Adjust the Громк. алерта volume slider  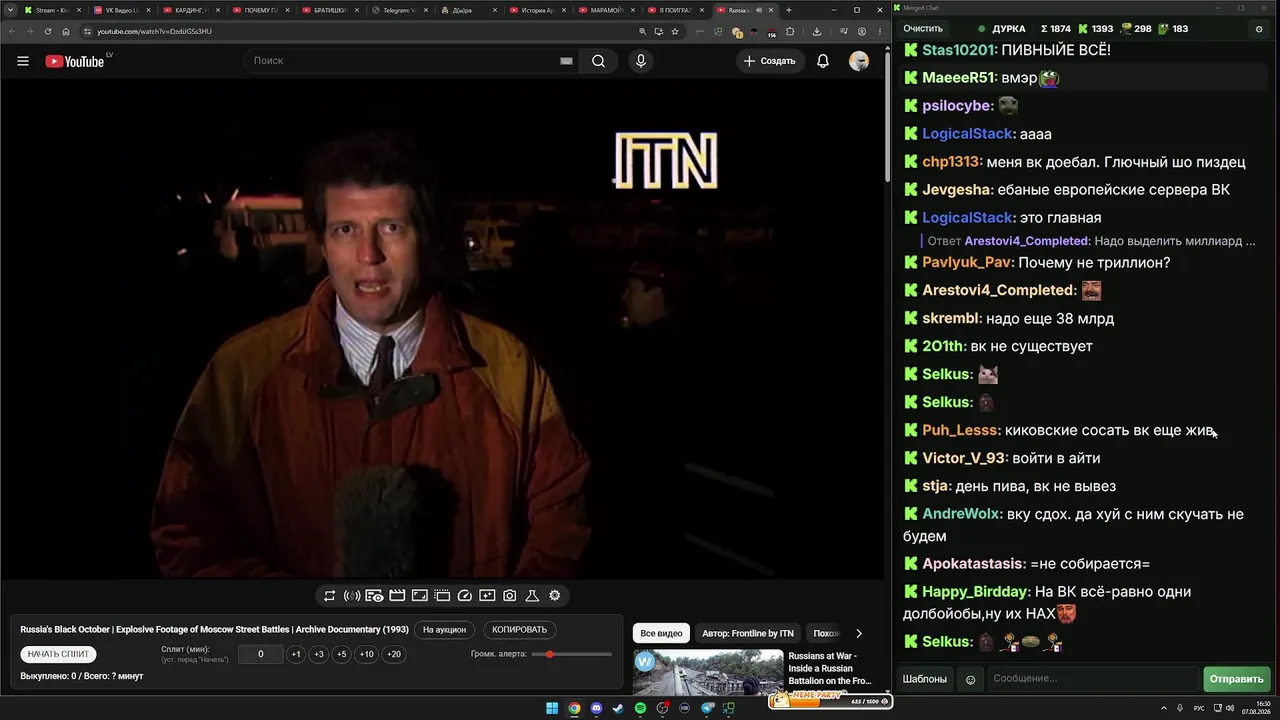coord(572,654)
